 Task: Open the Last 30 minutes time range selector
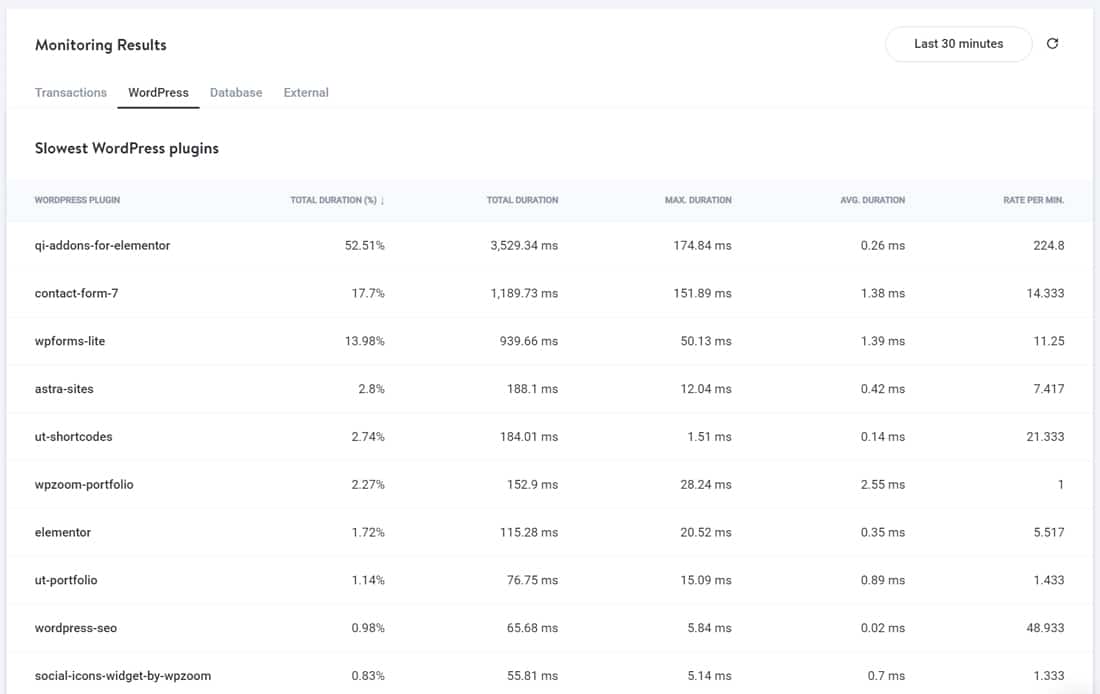958,44
